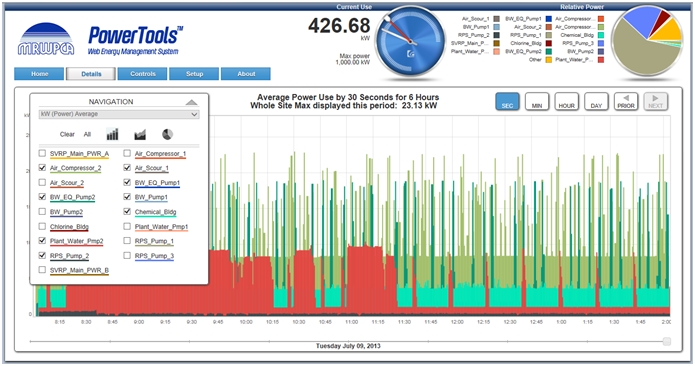Image resolution: width=695 pixels, height=366 pixels.
Task: Enable the Chlorine_Bldg checkbox
Action: coord(42,226)
